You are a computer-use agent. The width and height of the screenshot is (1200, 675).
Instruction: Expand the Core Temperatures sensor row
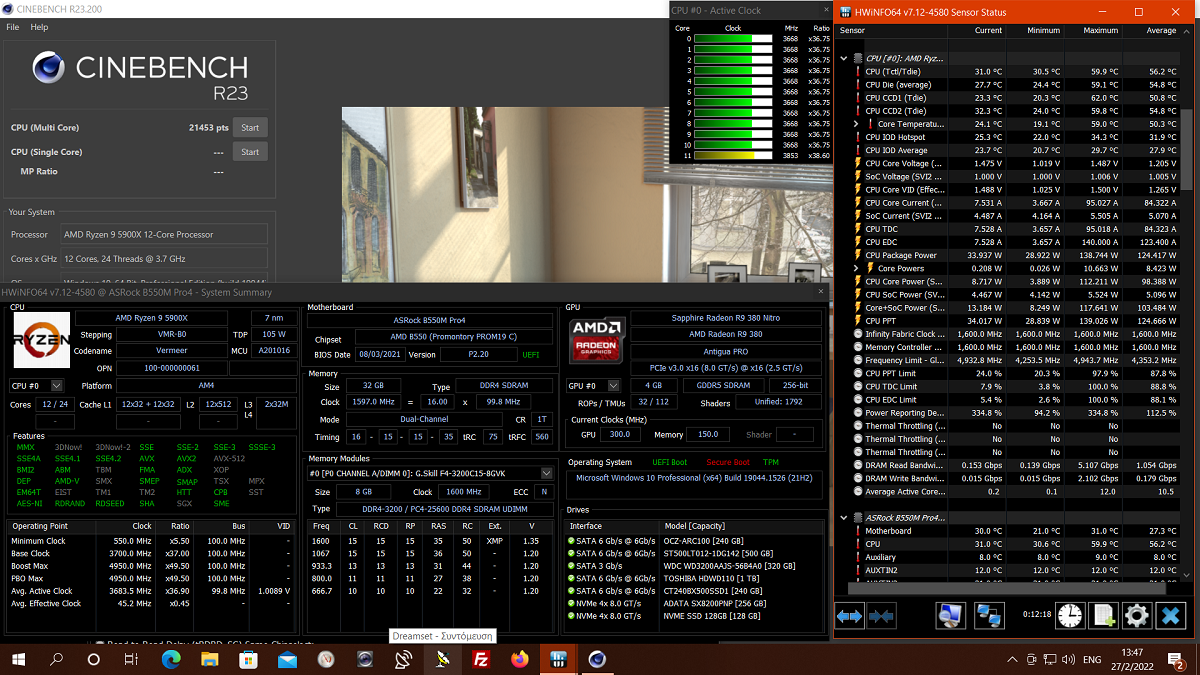click(x=857, y=124)
